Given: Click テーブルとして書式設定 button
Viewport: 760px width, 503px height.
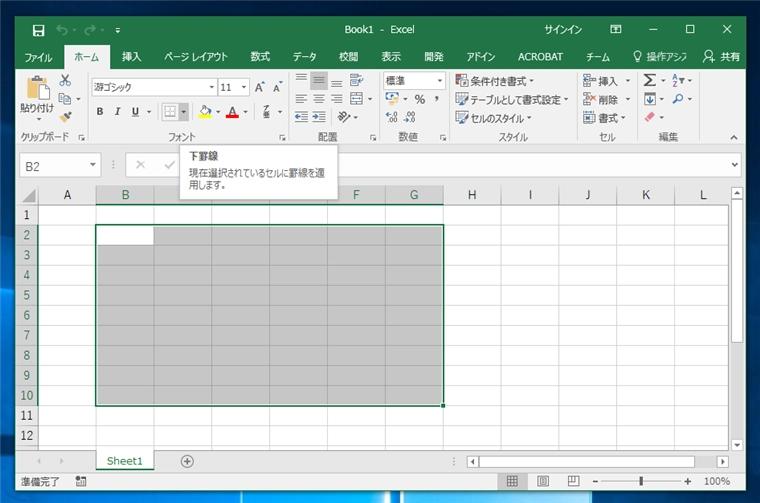Looking at the screenshot, I should point(512,99).
